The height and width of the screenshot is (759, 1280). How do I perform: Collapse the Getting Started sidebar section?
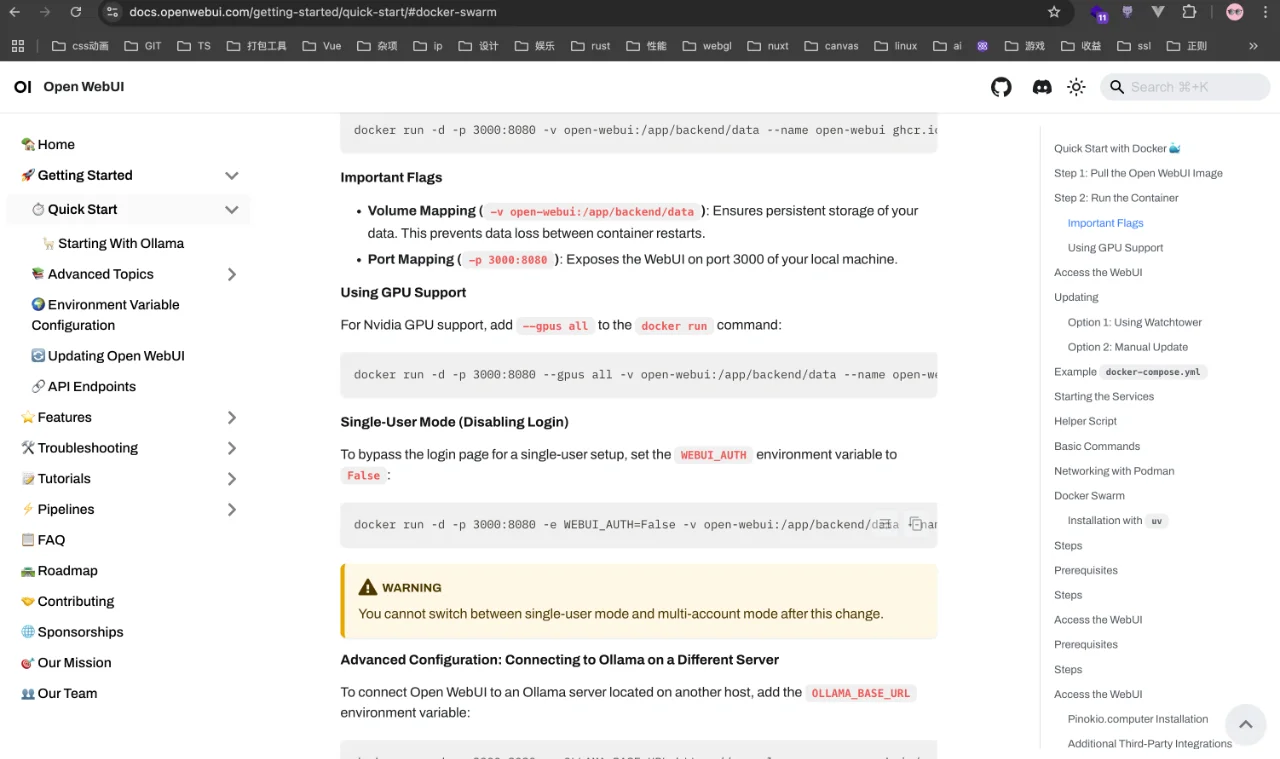(x=232, y=176)
